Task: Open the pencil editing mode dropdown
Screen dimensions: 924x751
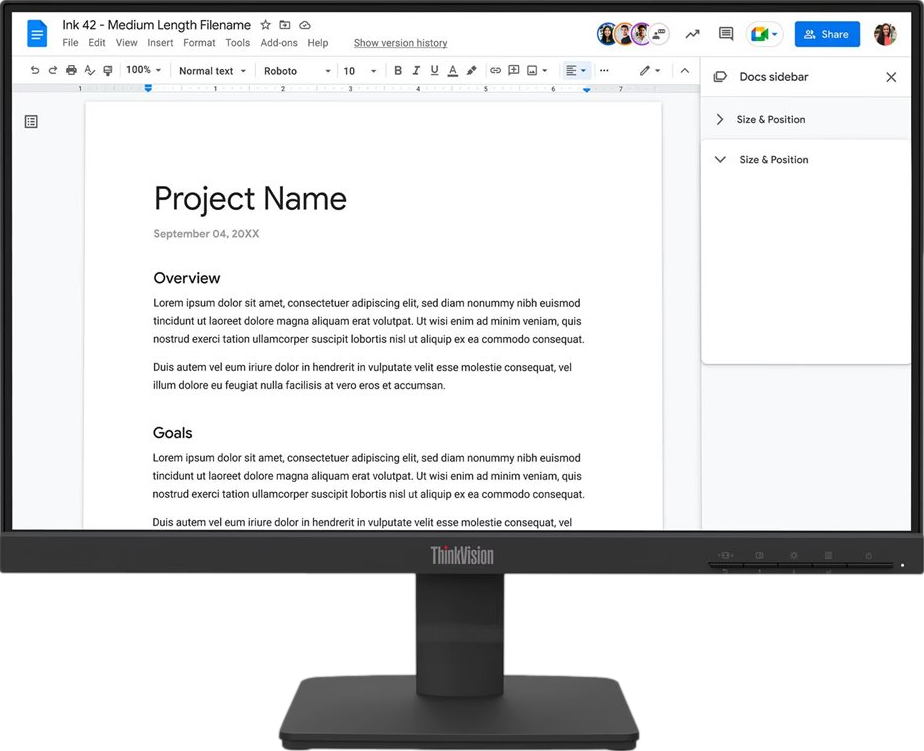Action: coord(650,70)
